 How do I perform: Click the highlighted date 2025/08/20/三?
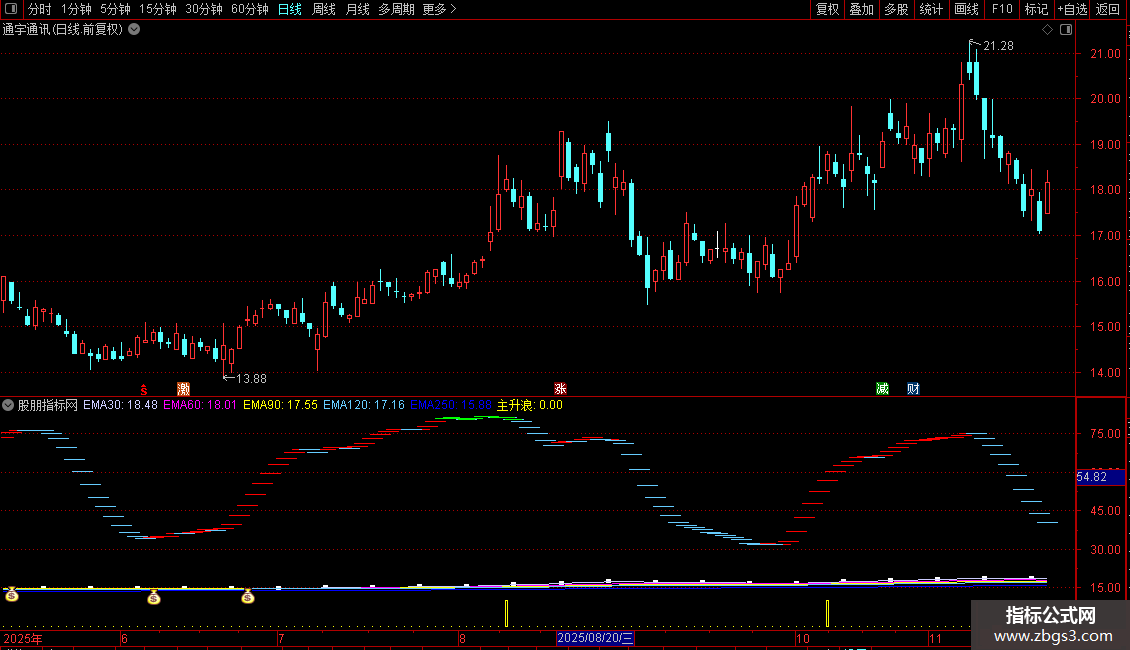coord(595,638)
